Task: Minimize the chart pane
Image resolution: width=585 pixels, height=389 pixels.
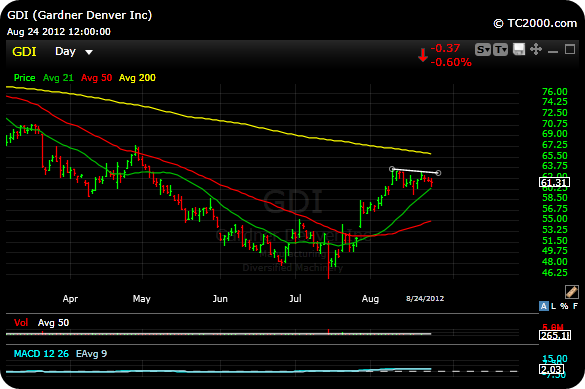Action: click(x=553, y=50)
